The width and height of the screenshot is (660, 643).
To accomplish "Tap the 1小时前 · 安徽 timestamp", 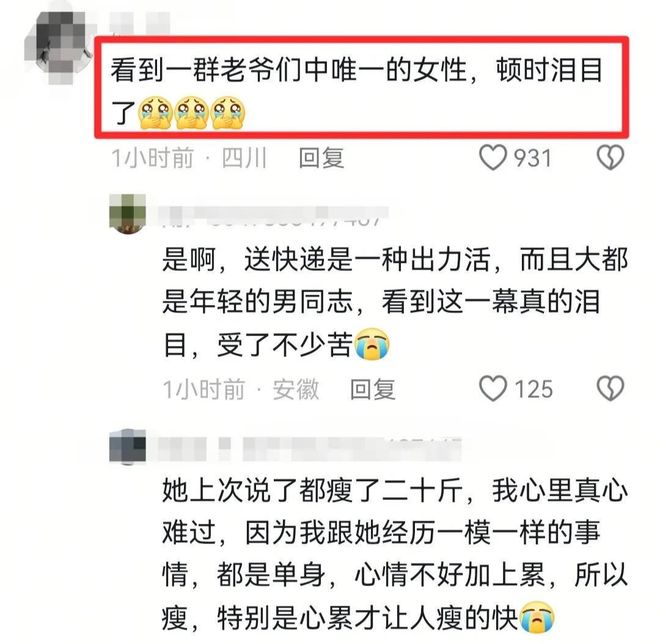I will pos(241,389).
